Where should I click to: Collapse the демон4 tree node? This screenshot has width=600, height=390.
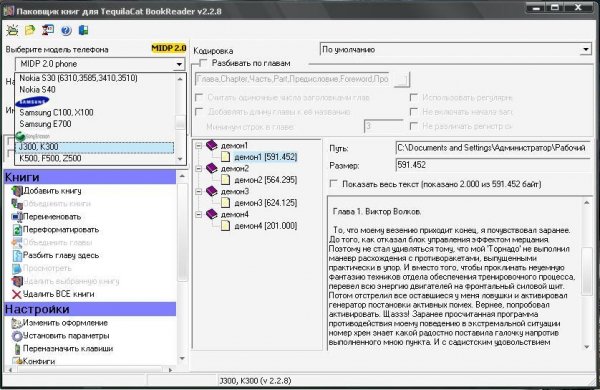coord(199,214)
